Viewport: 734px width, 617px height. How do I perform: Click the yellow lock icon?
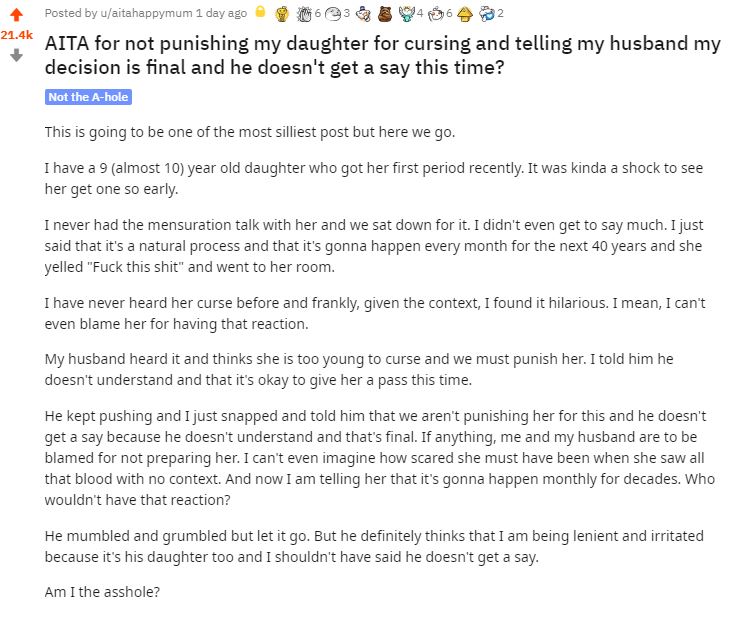pyautogui.click(x=260, y=12)
